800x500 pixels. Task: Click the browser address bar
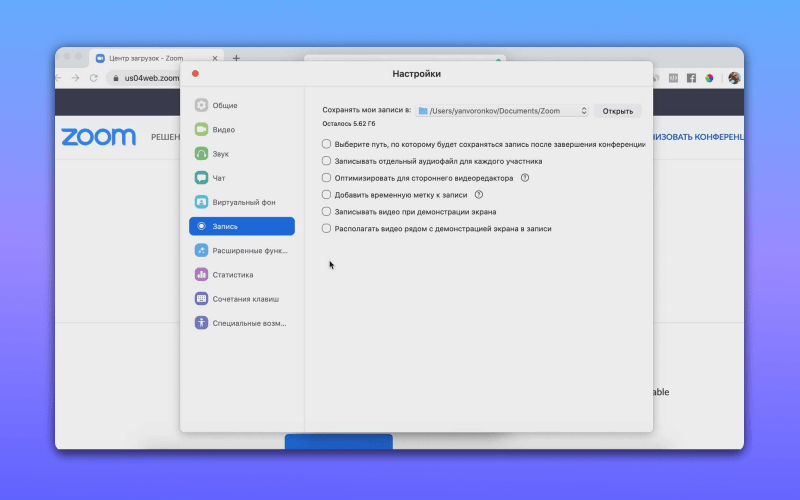click(x=150, y=78)
